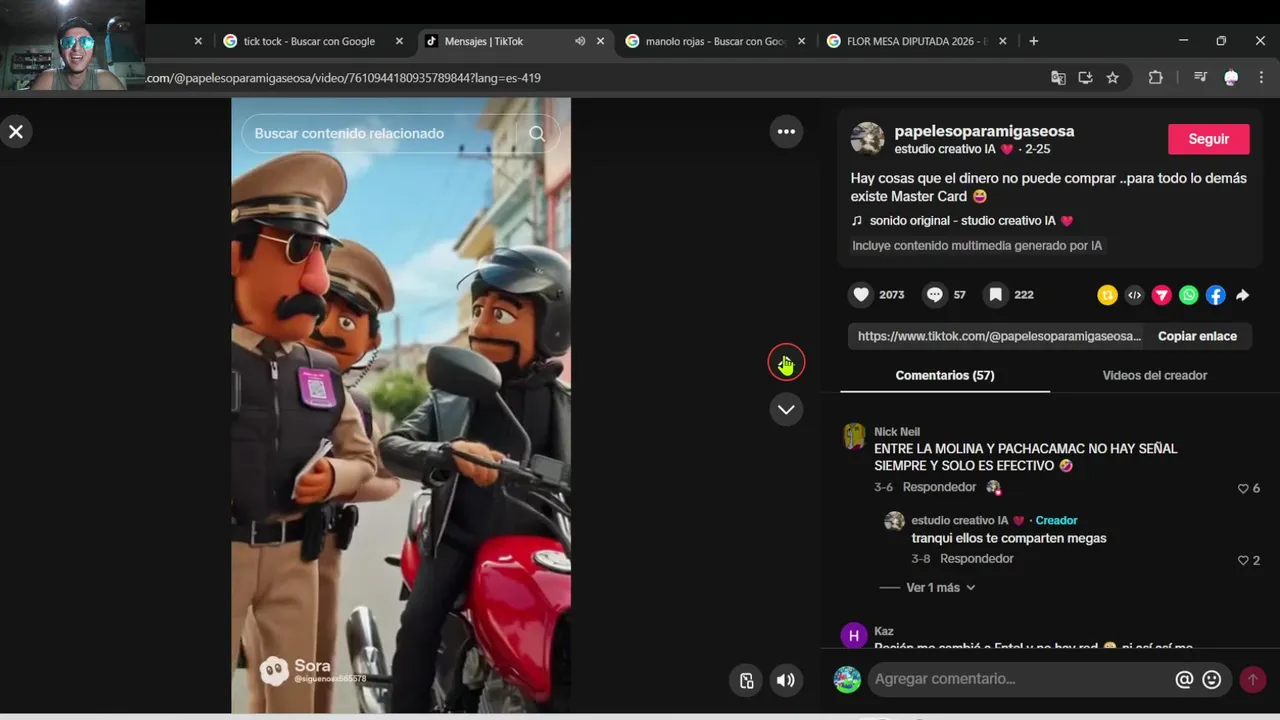Select the Comentarios (57) tab
The image size is (1280, 720).
point(945,376)
